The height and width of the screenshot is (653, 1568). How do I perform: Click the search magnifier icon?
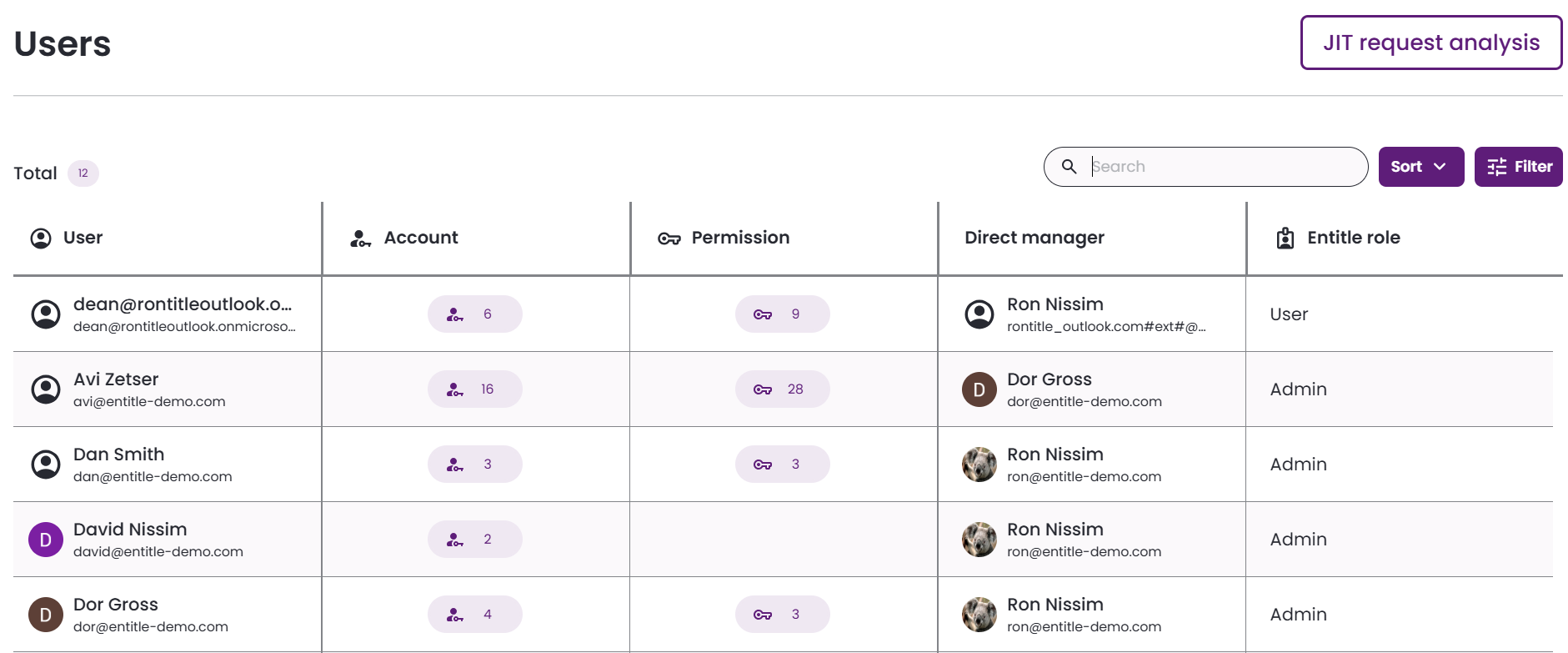pos(1069,167)
